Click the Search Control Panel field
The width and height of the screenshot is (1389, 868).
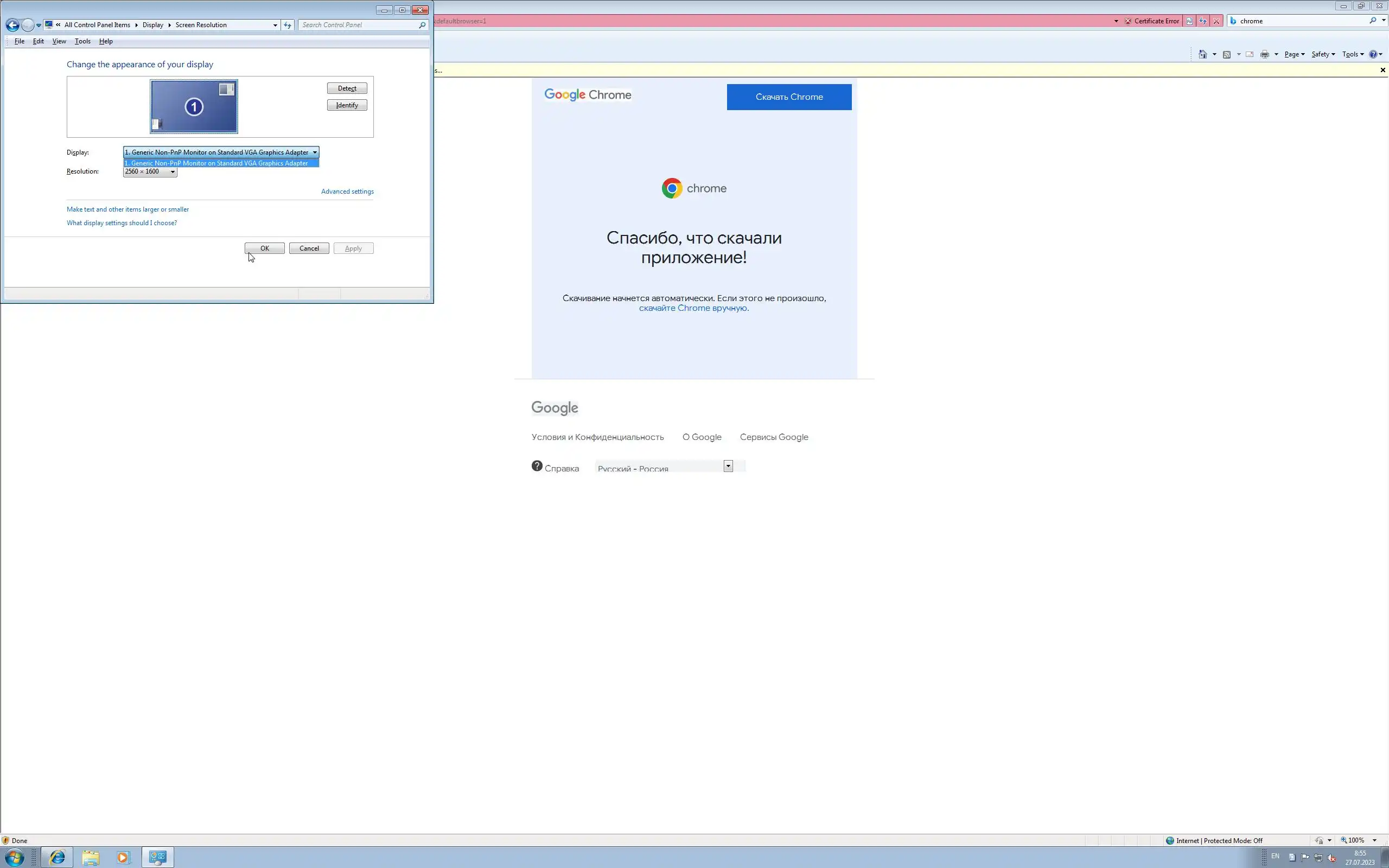point(359,25)
